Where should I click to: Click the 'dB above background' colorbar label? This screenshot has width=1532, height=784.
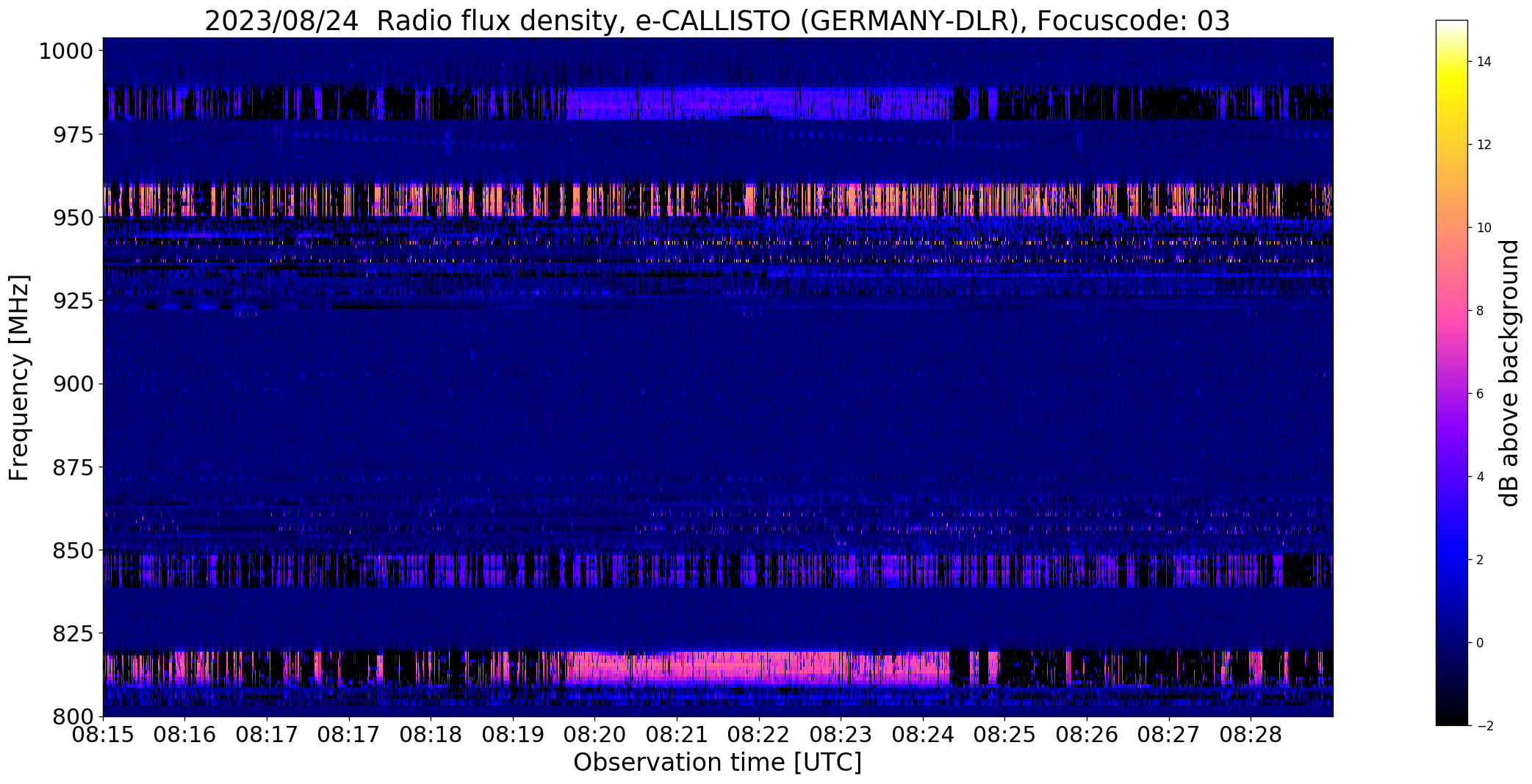pyautogui.click(x=1508, y=373)
